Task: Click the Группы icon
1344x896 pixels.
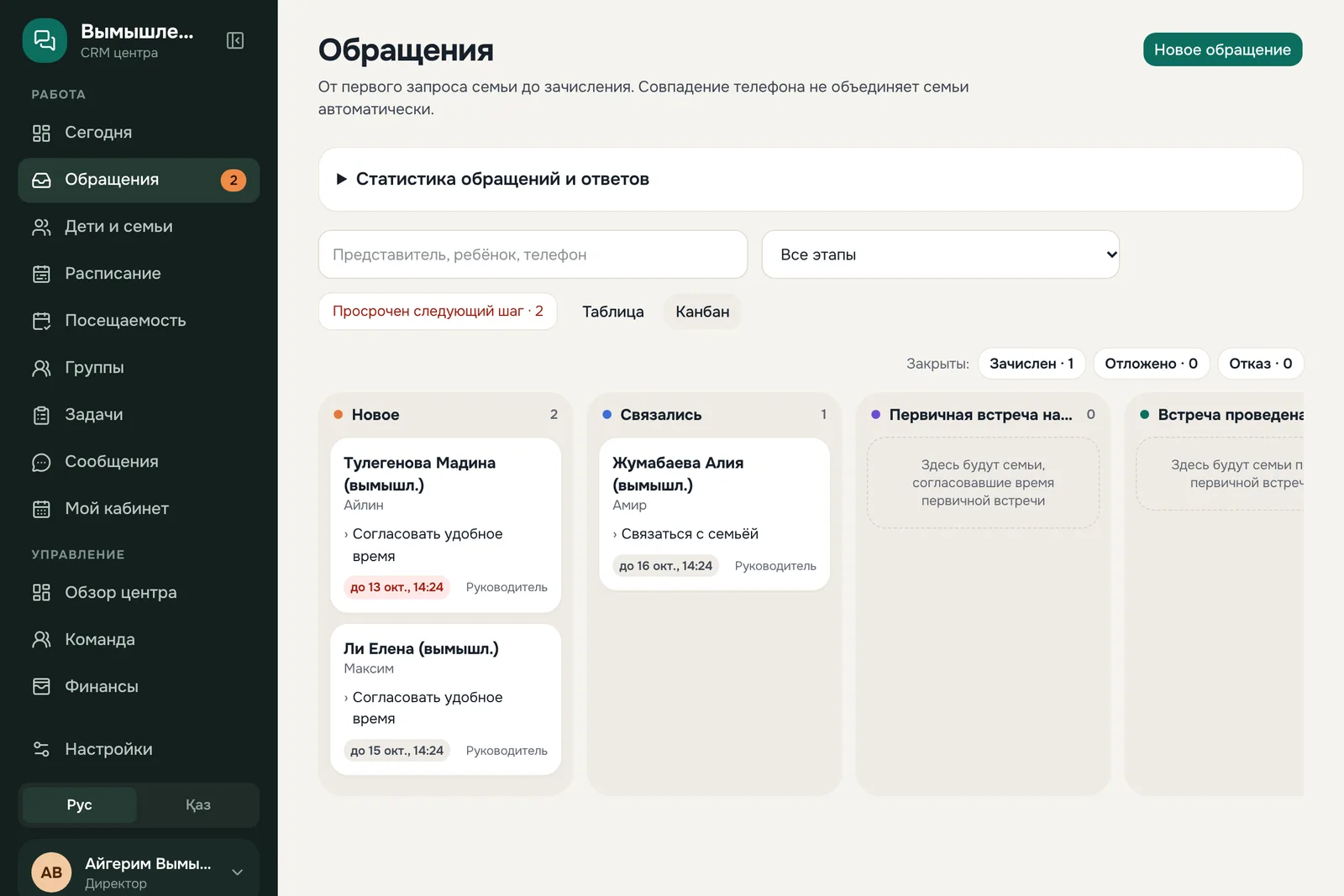Action: pos(41,368)
